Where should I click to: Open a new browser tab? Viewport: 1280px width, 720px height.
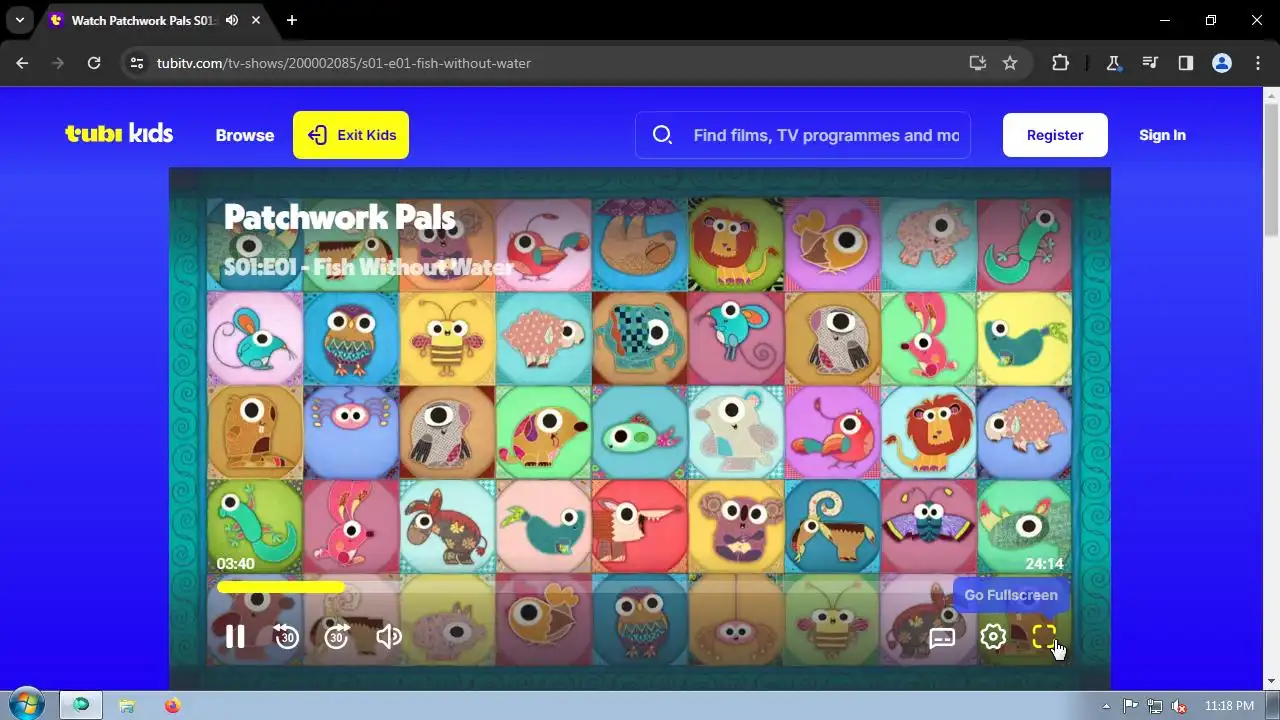(291, 20)
